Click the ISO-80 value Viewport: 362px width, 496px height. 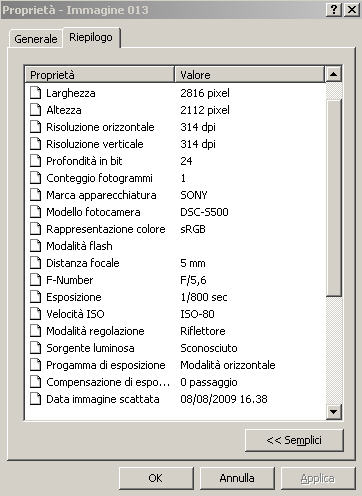197,314
